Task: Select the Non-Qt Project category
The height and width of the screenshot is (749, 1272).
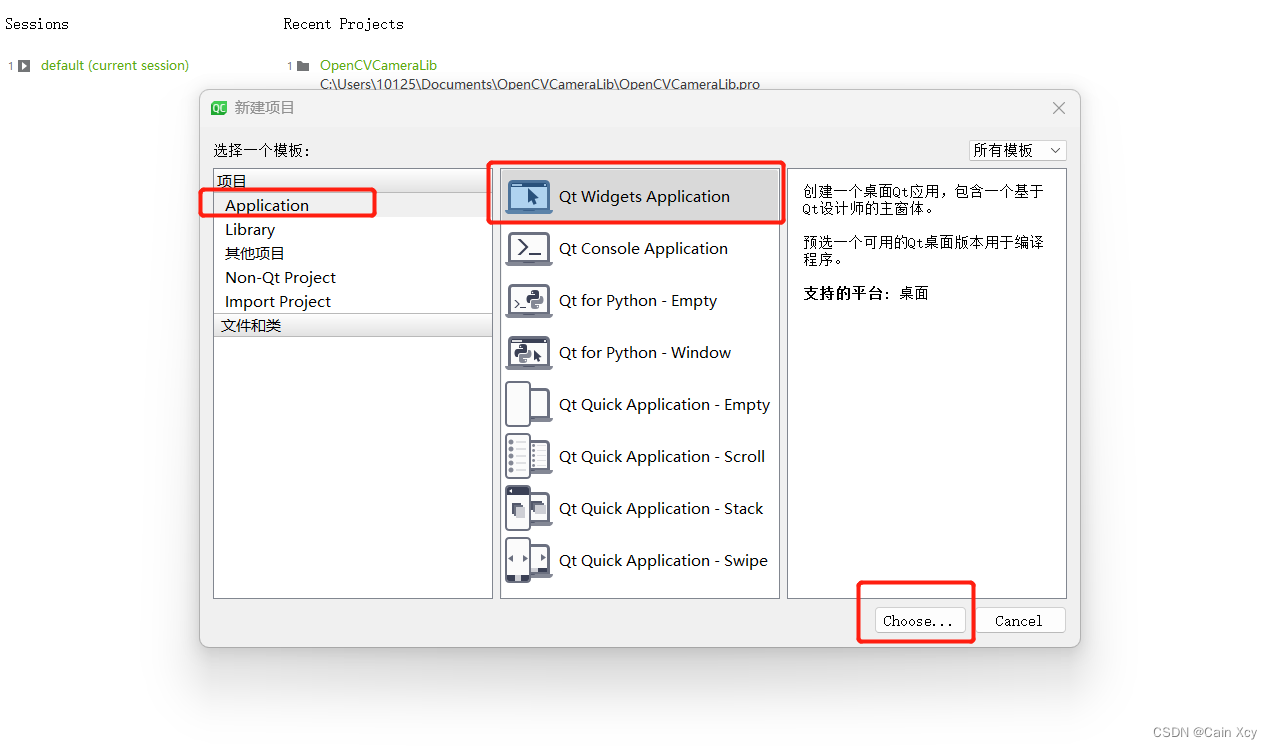Action: 353,277
